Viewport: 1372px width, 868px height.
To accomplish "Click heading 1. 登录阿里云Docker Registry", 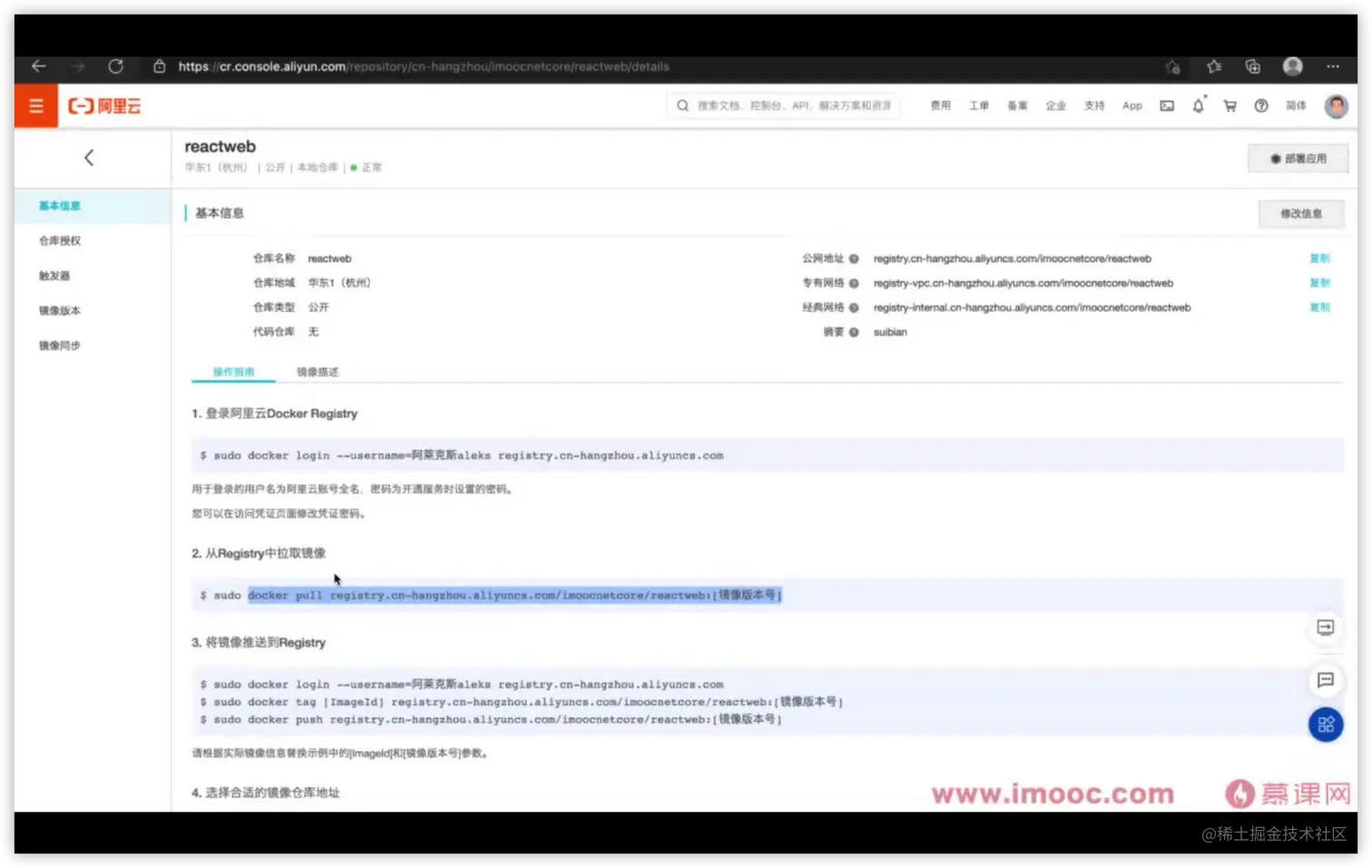I will [274, 414].
